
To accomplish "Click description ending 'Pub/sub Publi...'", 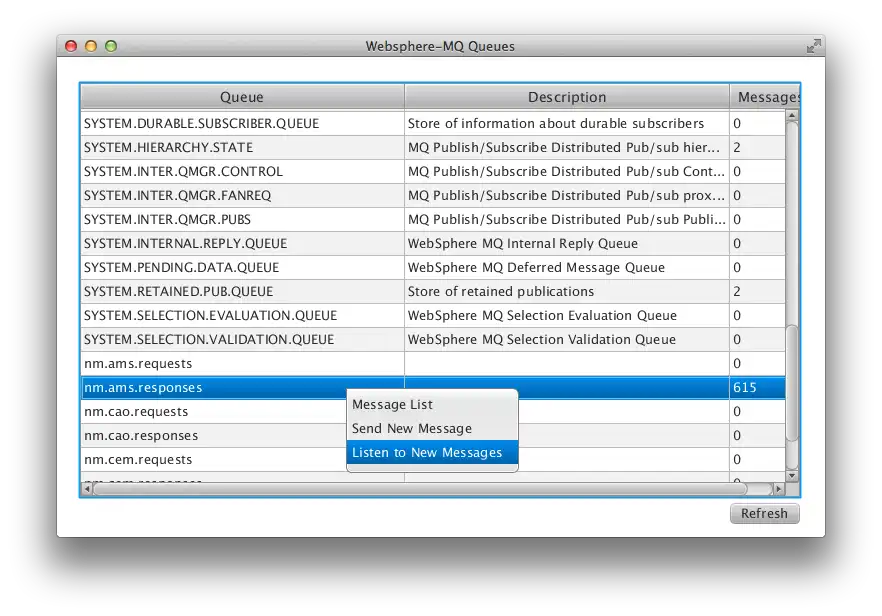I will (566, 219).
